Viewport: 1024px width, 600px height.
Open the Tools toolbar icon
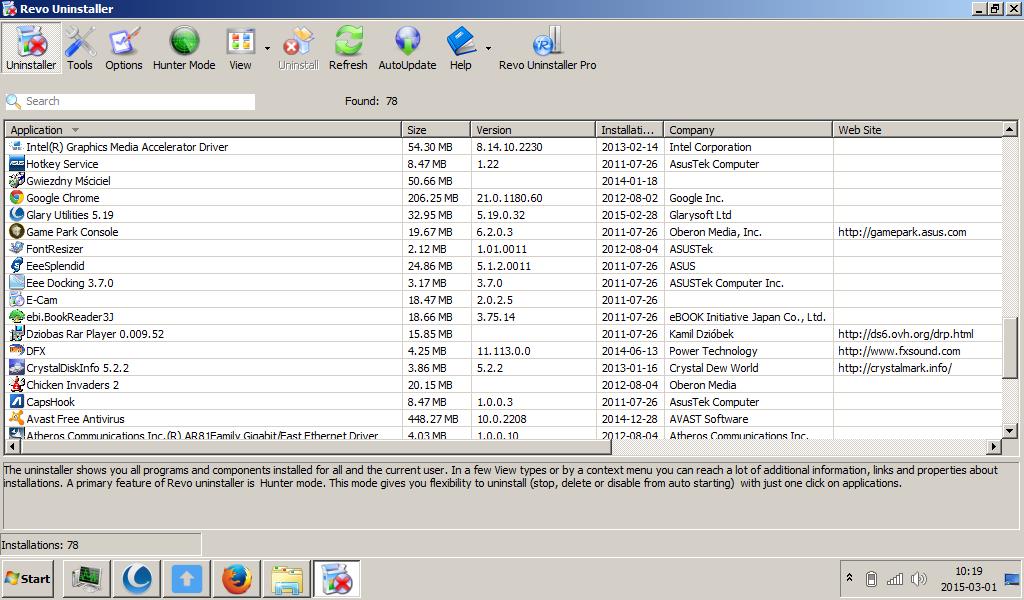80,48
